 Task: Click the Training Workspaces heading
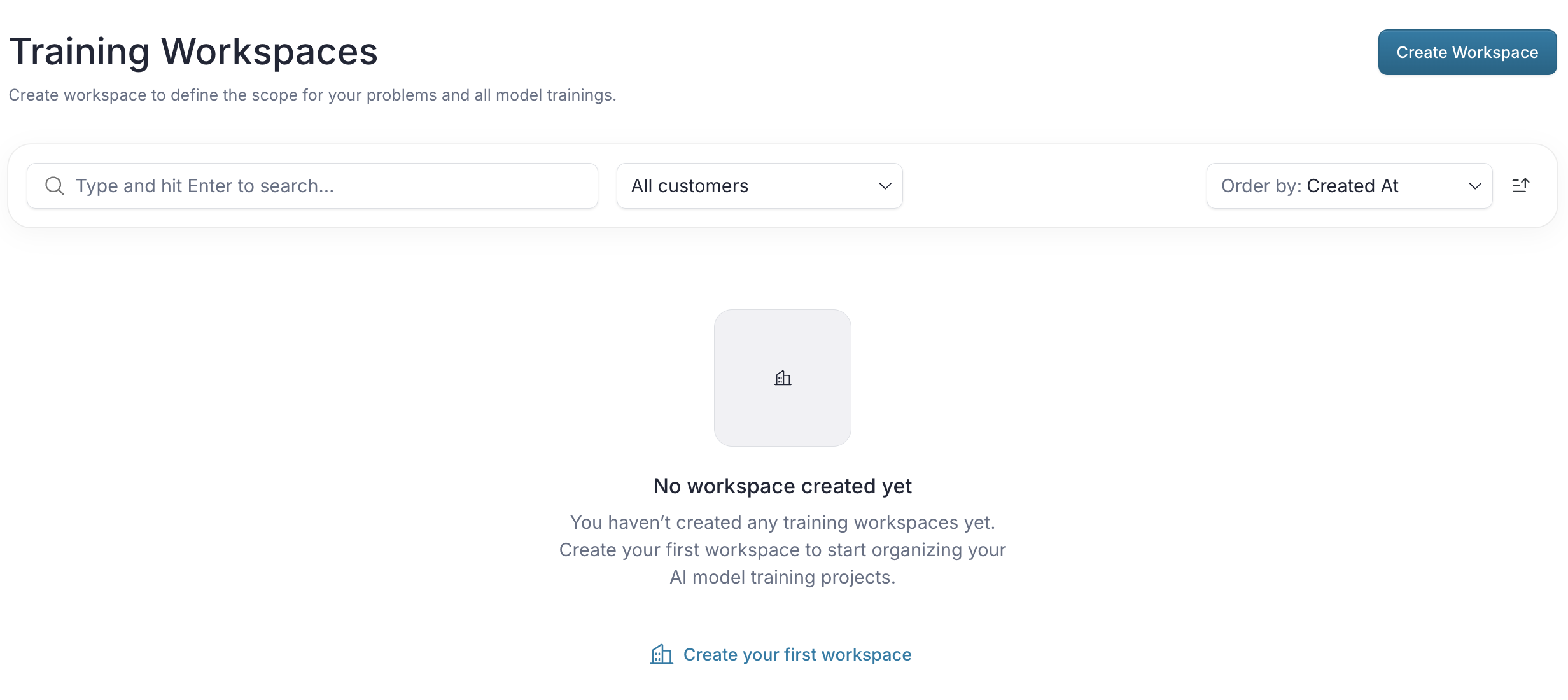[x=193, y=52]
